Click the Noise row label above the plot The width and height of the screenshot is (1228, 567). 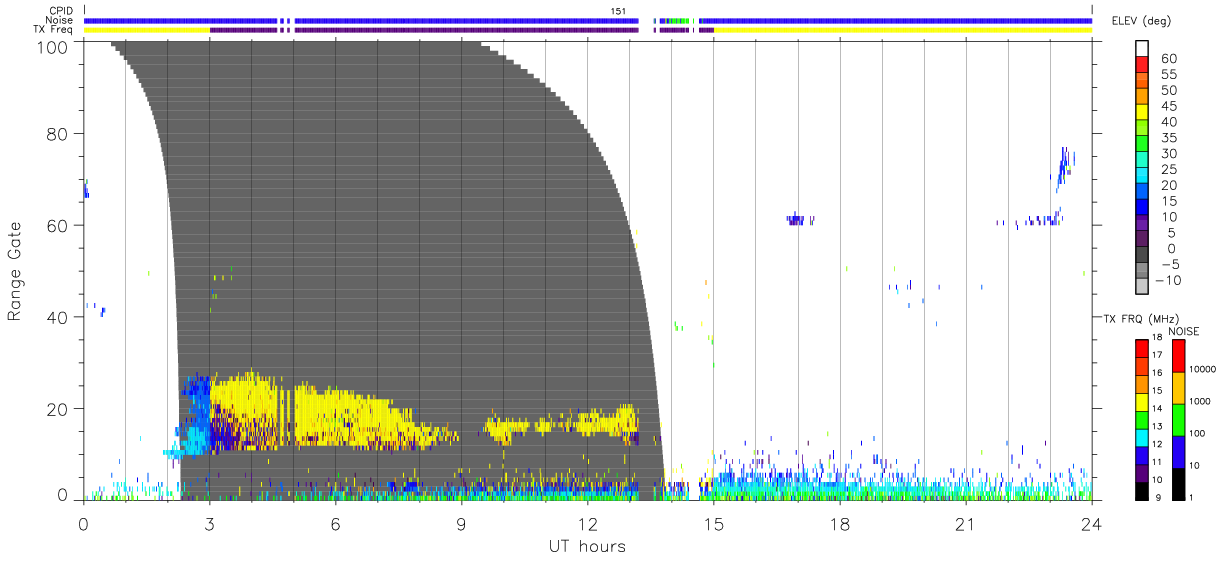click(x=60, y=20)
